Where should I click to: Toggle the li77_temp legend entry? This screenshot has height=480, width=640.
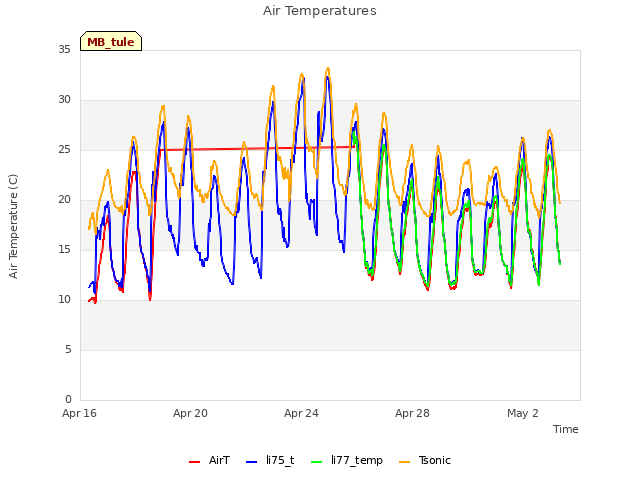347,460
